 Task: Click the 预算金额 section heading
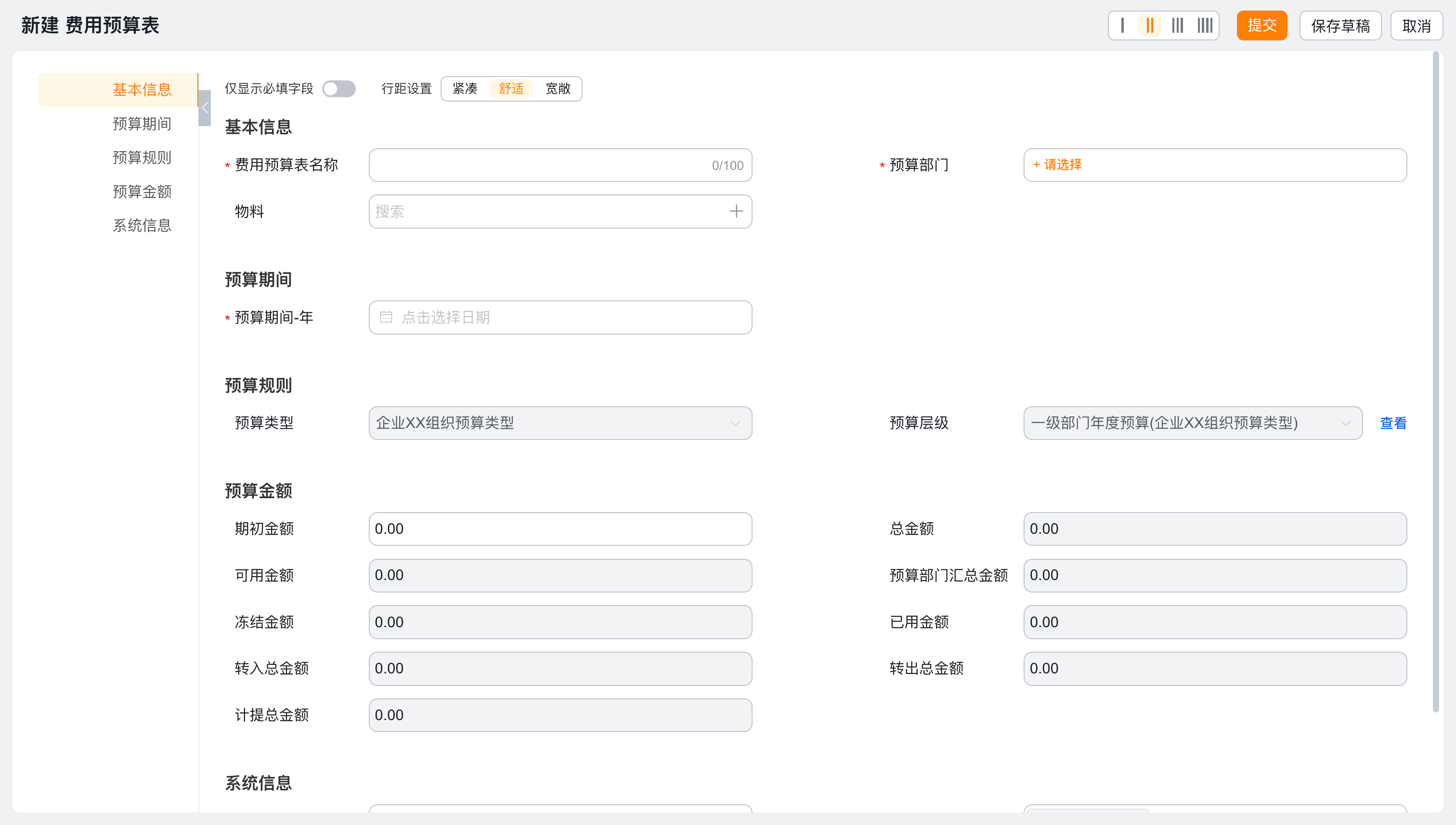coord(259,490)
